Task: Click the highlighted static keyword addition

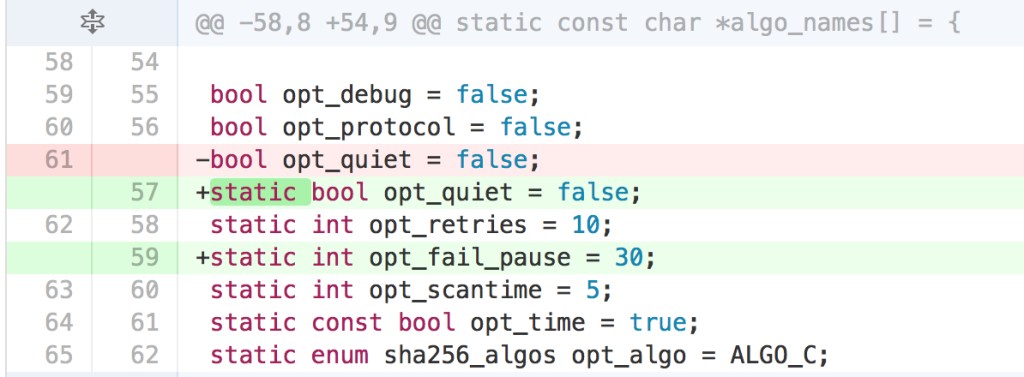Action: point(260,193)
